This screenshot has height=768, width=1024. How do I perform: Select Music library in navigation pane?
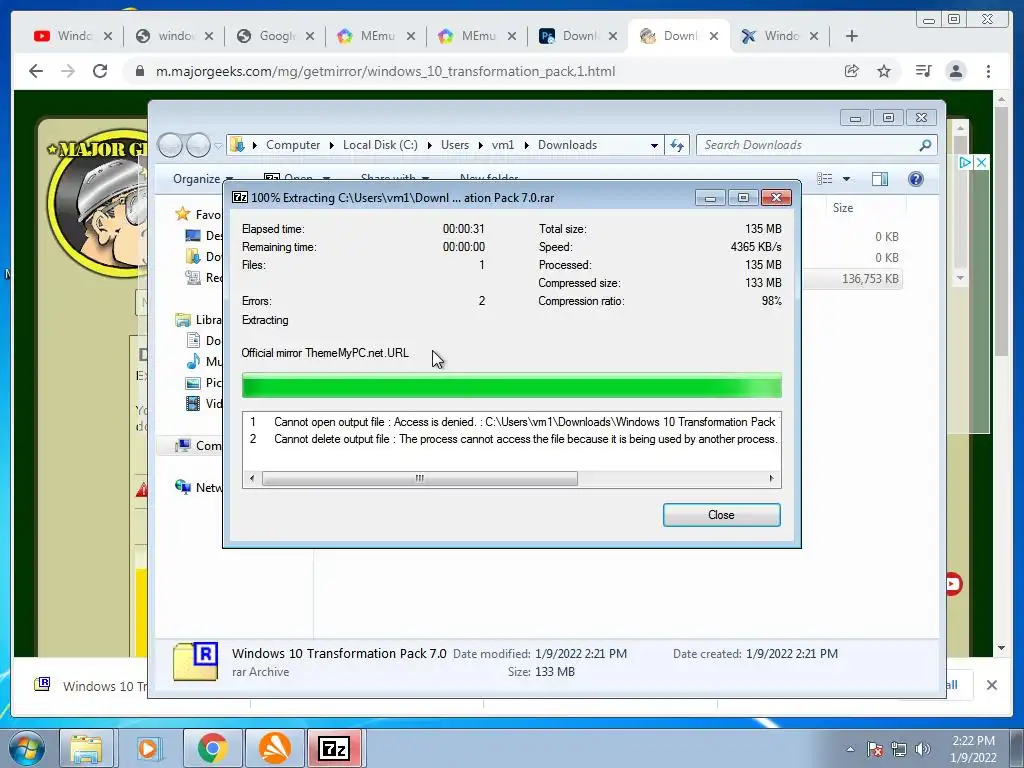click(x=204, y=361)
